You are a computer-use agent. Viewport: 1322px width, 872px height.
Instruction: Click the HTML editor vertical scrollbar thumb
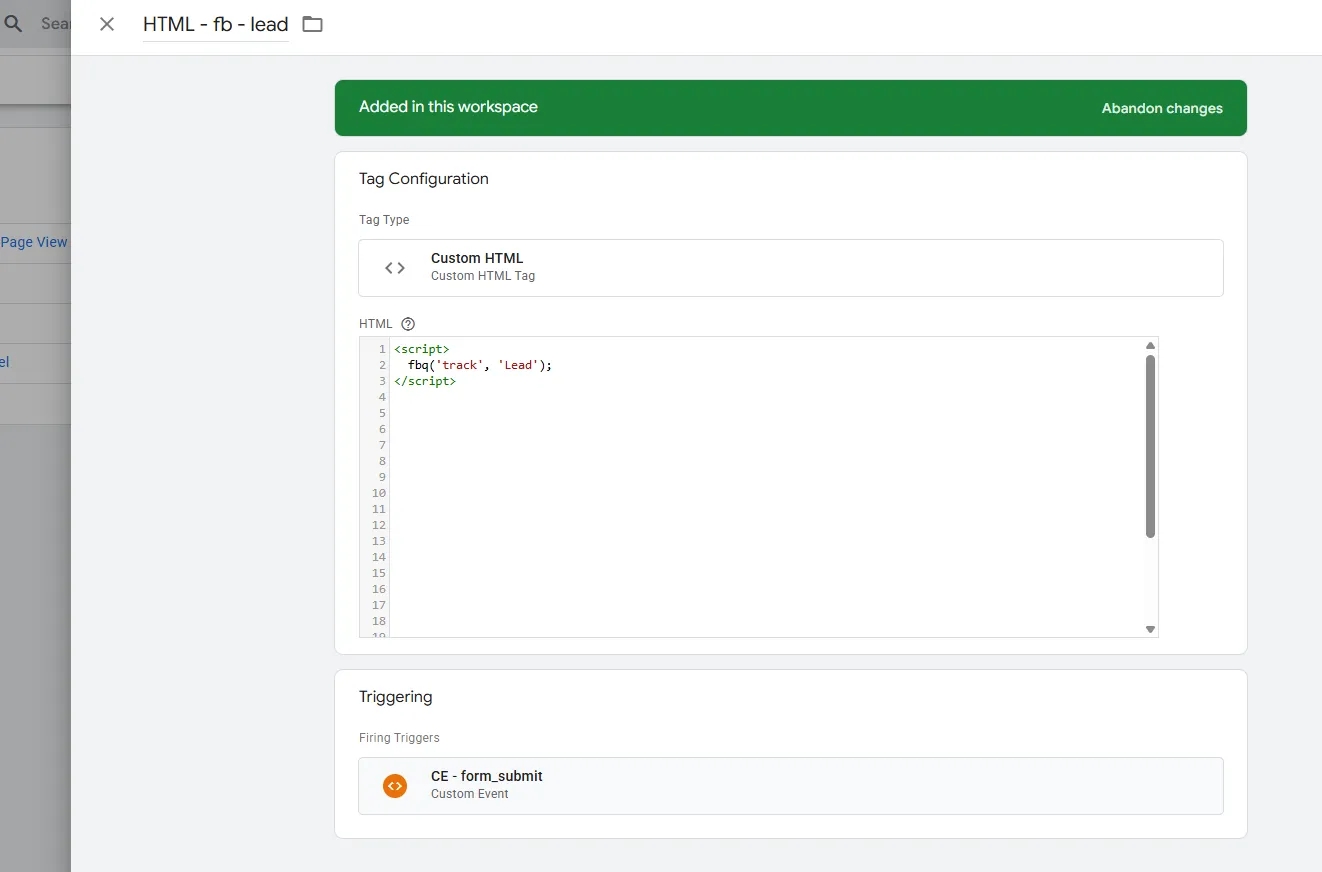point(1150,446)
